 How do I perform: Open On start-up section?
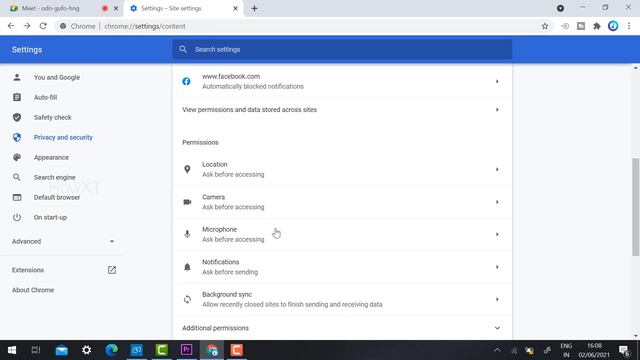50,217
